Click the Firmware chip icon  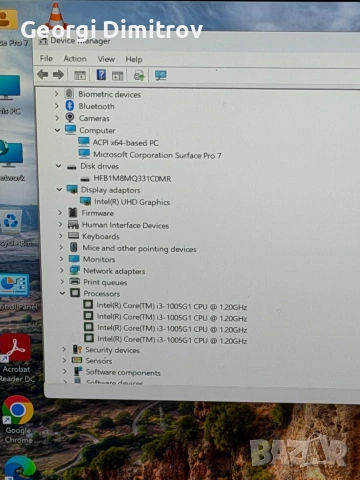pyautogui.click(x=73, y=212)
